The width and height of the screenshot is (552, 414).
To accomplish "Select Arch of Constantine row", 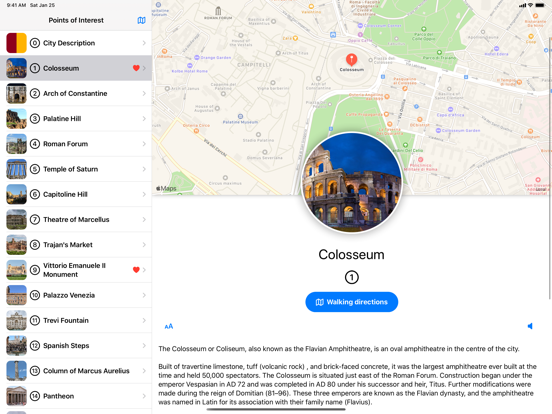I will click(76, 93).
